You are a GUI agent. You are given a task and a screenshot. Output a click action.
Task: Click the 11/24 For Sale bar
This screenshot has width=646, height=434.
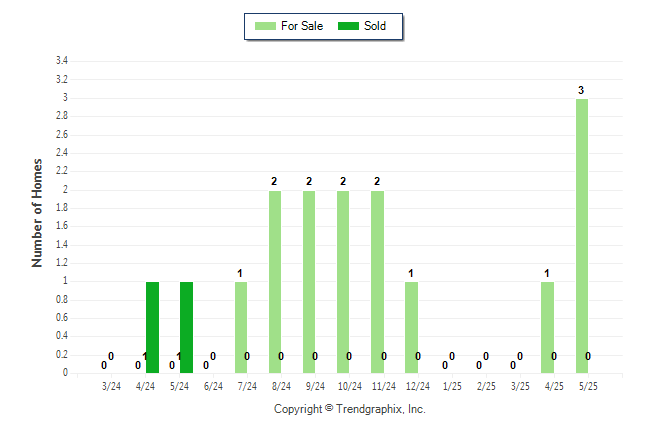tap(377, 282)
